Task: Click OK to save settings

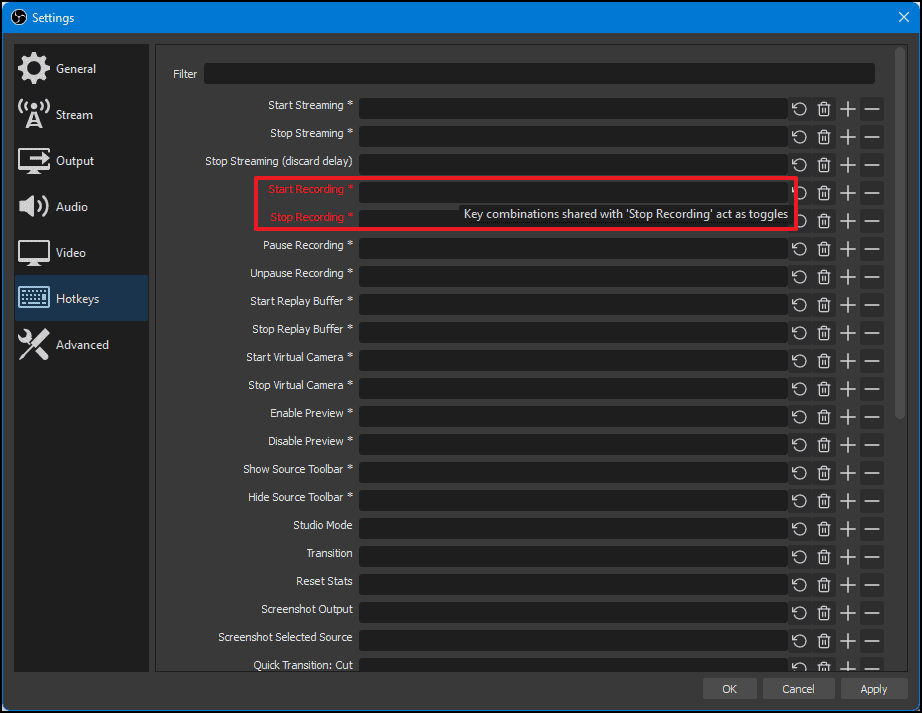Action: 729,688
